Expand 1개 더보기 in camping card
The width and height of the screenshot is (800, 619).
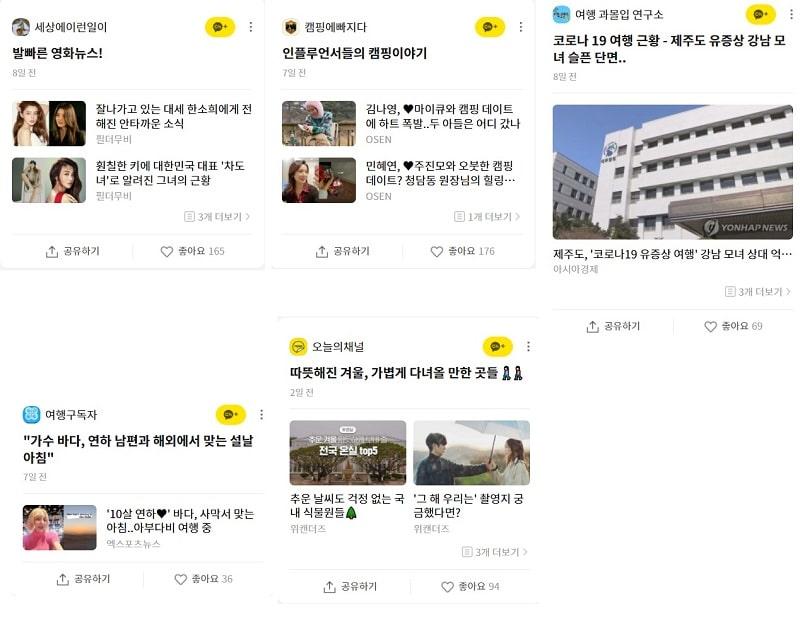(487, 217)
